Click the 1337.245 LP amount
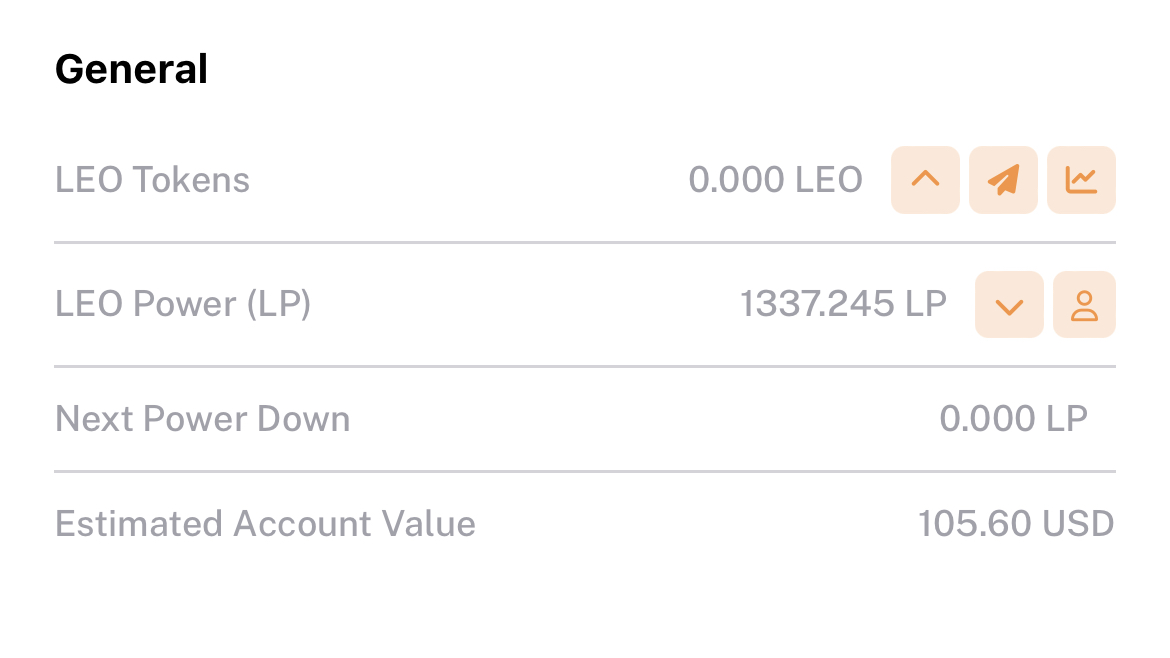This screenshot has width=1170, height=658. 843,304
